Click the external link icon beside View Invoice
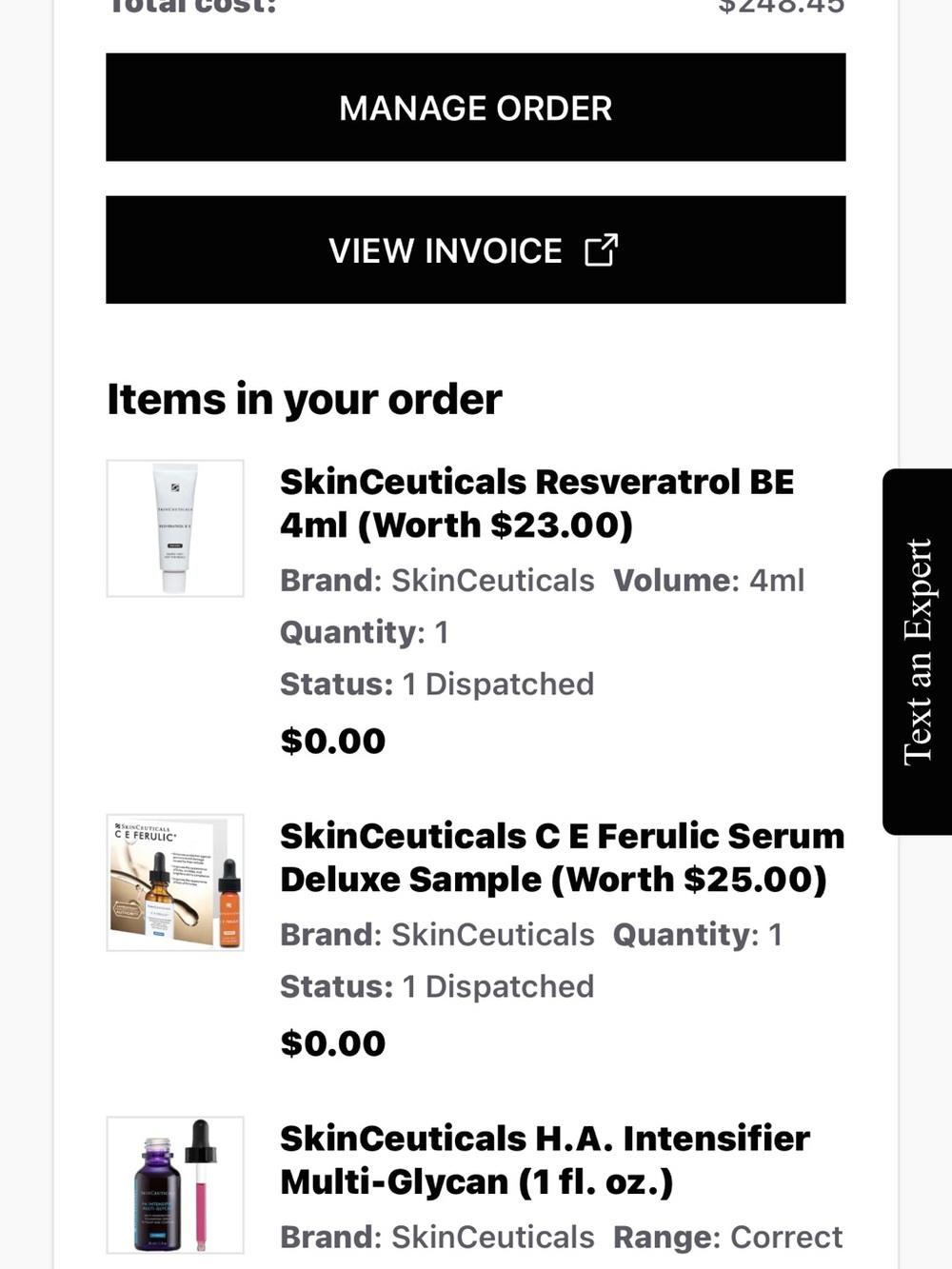 (601, 250)
